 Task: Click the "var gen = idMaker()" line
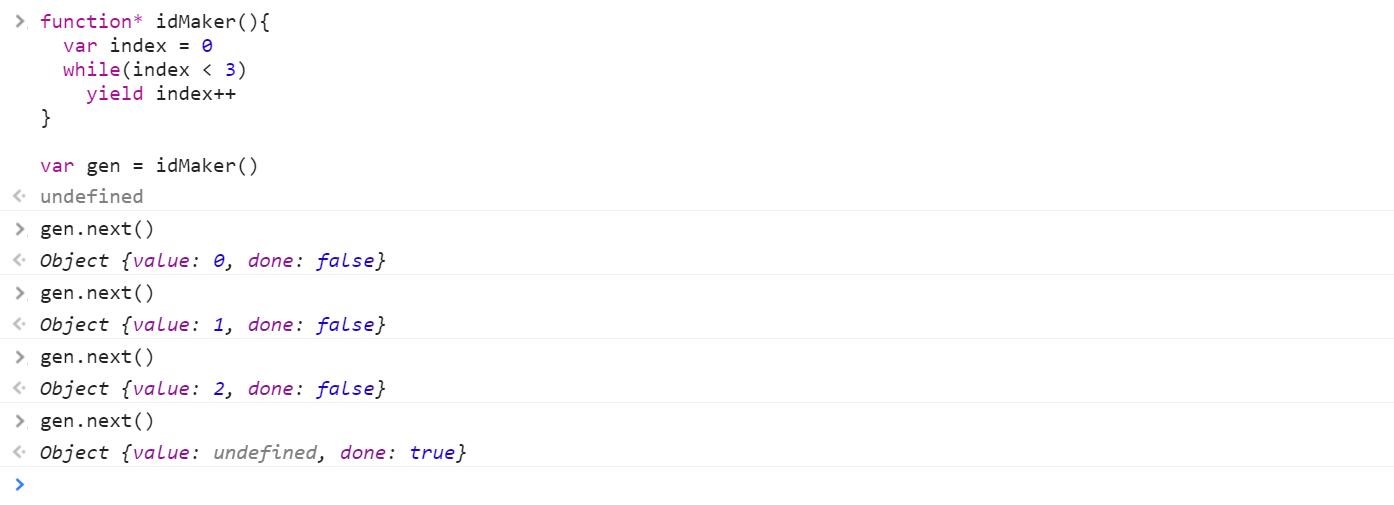coord(149,166)
